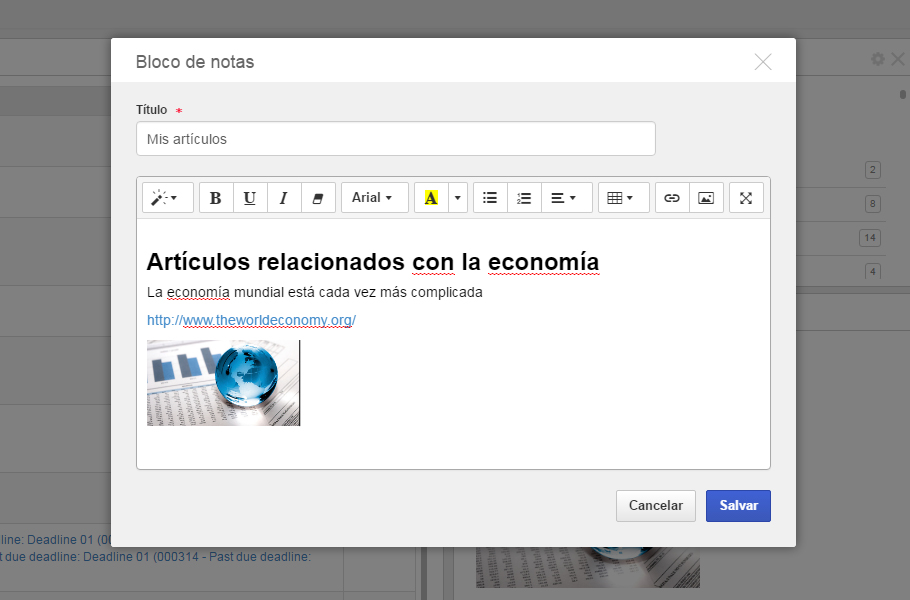Select the globe image in the editor
910x600 pixels.
223,383
